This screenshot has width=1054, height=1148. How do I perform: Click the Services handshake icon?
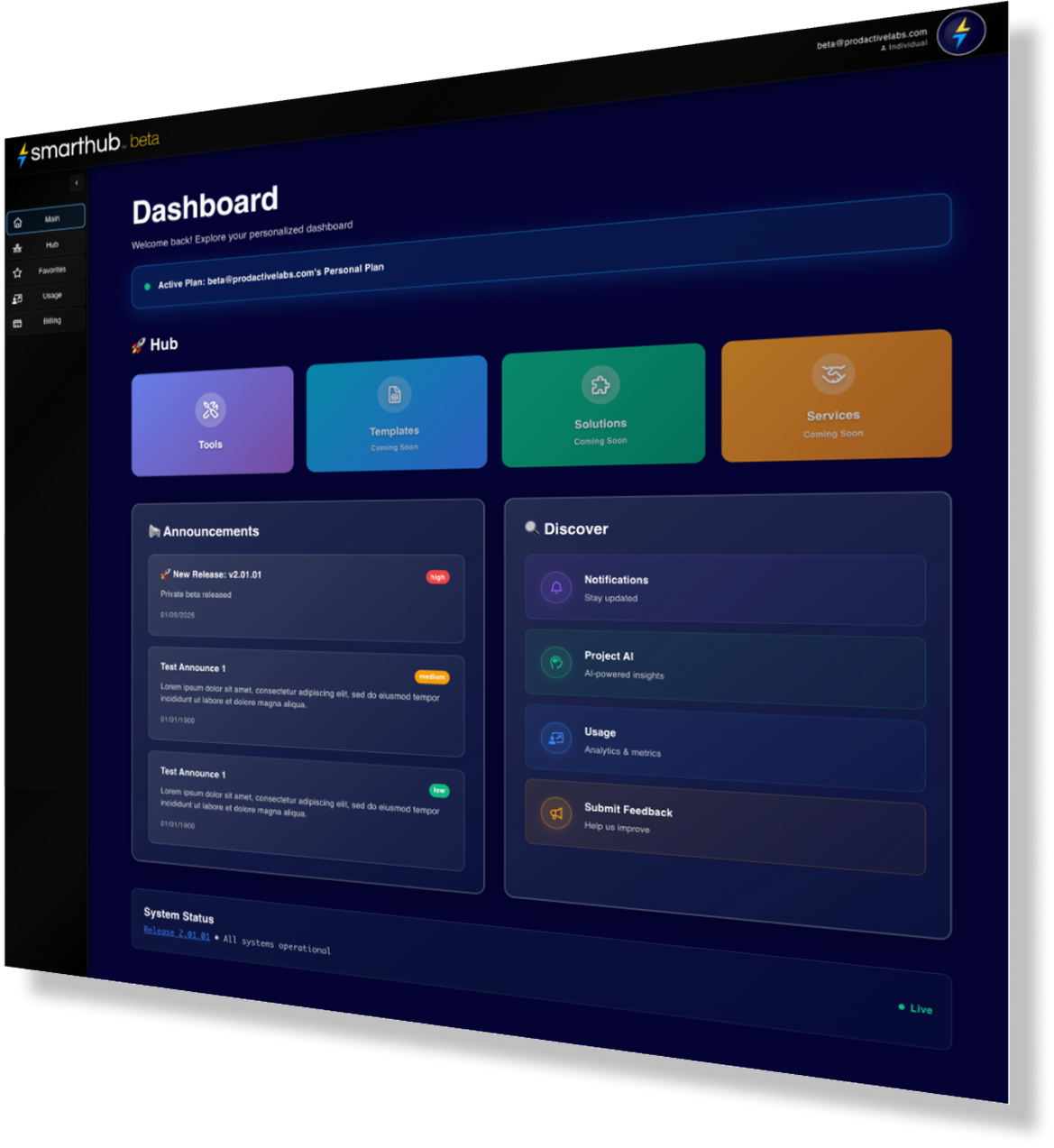pyautogui.click(x=833, y=373)
